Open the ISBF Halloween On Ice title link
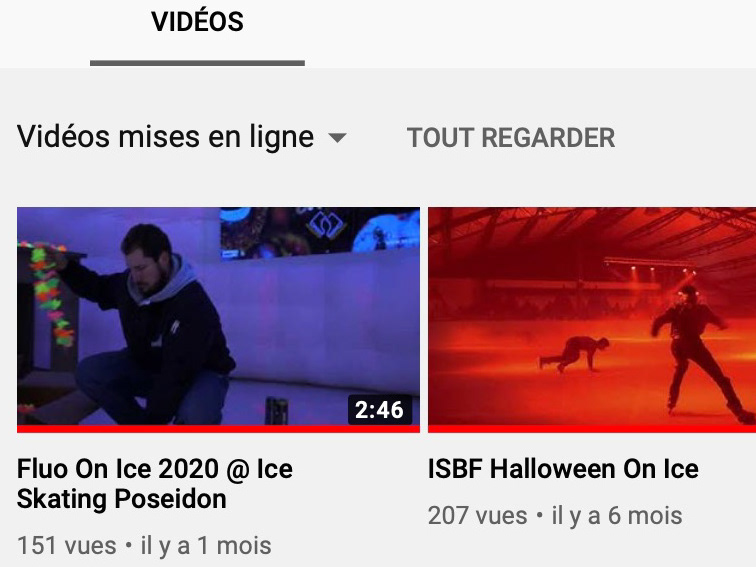This screenshot has height=567, width=756. [563, 469]
